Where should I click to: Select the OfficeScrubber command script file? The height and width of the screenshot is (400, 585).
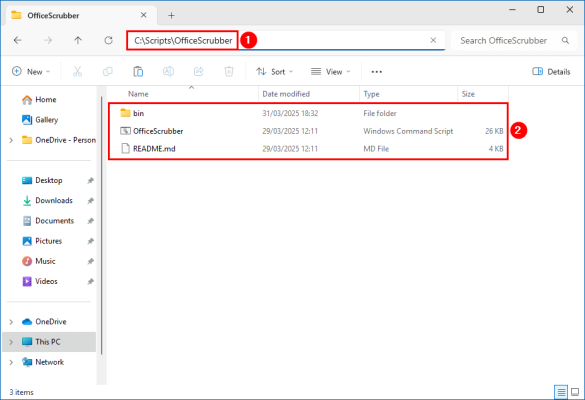point(309,131)
